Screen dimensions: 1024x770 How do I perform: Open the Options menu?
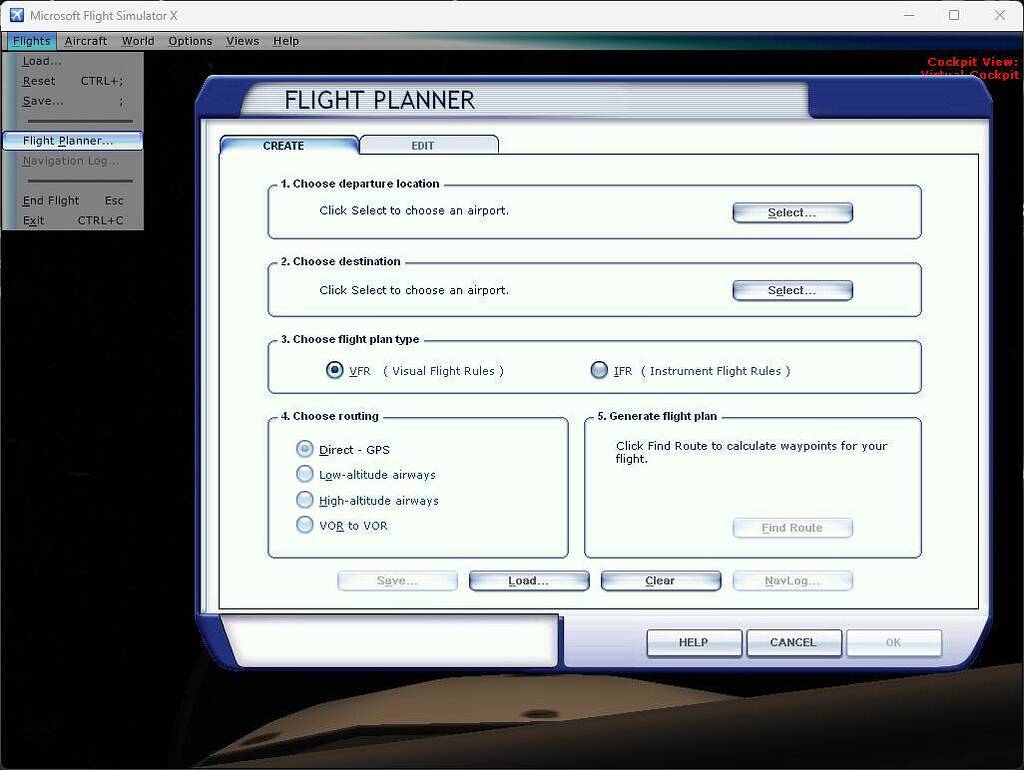coord(190,41)
